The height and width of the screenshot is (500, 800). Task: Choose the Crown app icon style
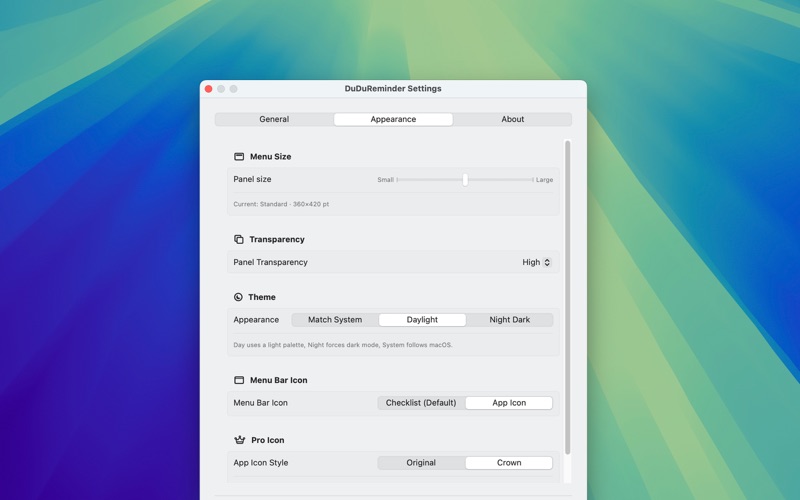click(x=509, y=463)
